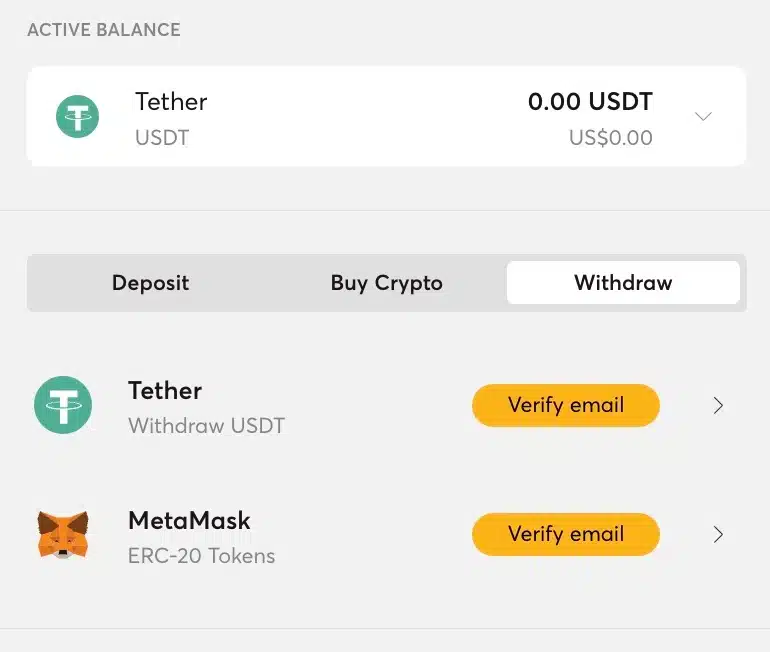The image size is (770, 652).
Task: Click the Tether logo in withdraw list
Action: click(x=63, y=405)
